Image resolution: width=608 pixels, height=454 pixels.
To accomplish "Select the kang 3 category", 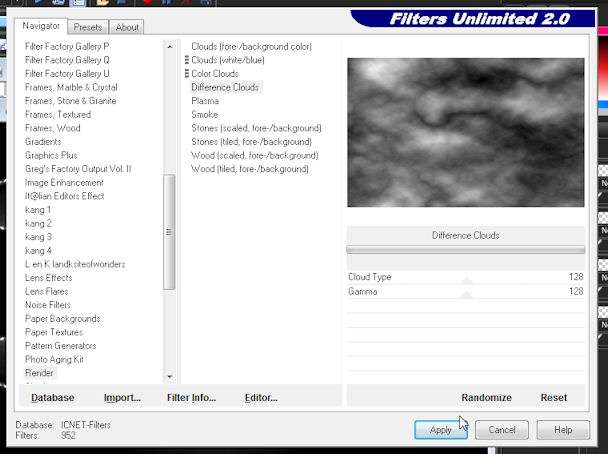I will (x=38, y=237).
